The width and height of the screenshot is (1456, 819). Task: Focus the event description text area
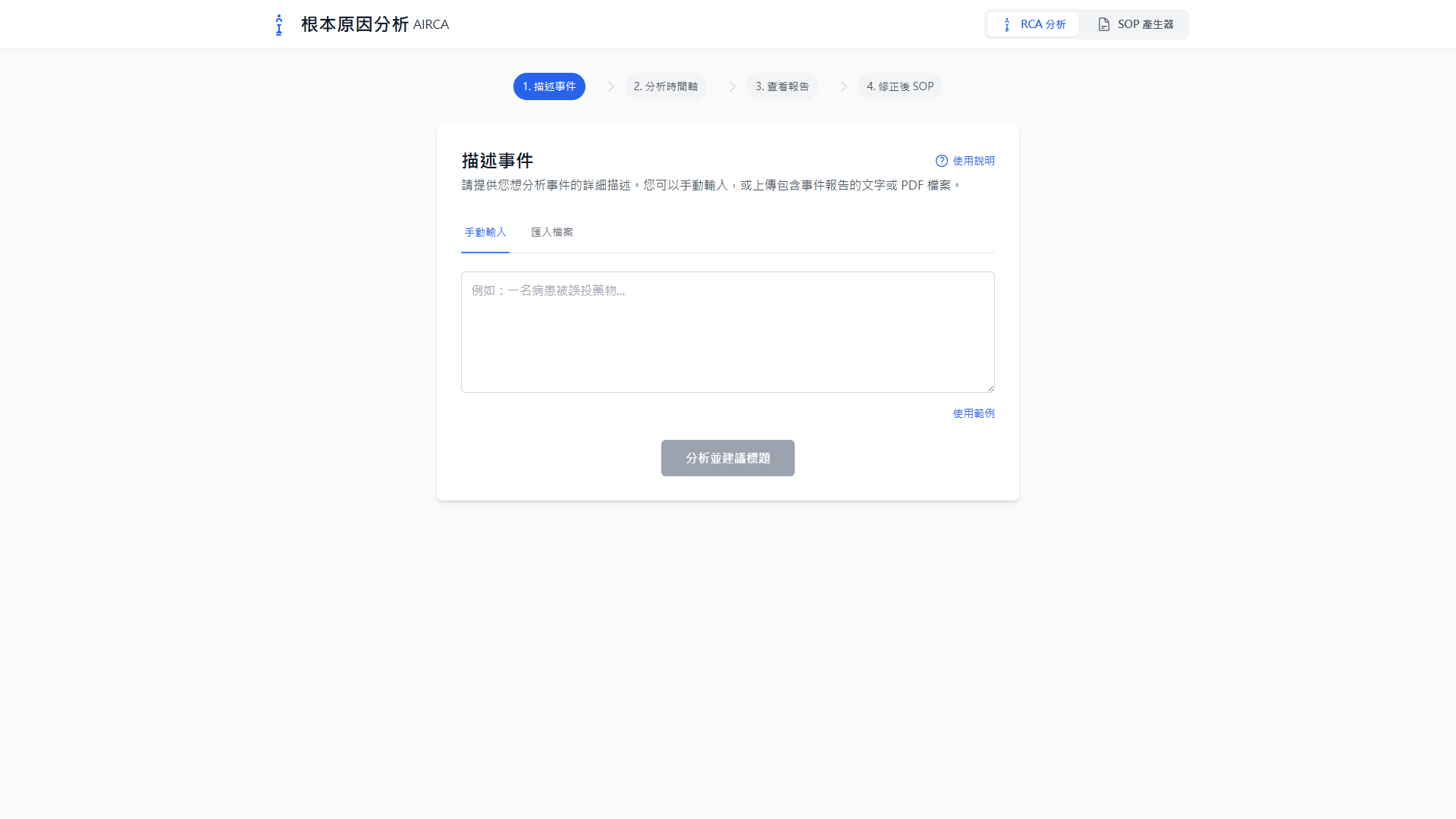click(727, 332)
